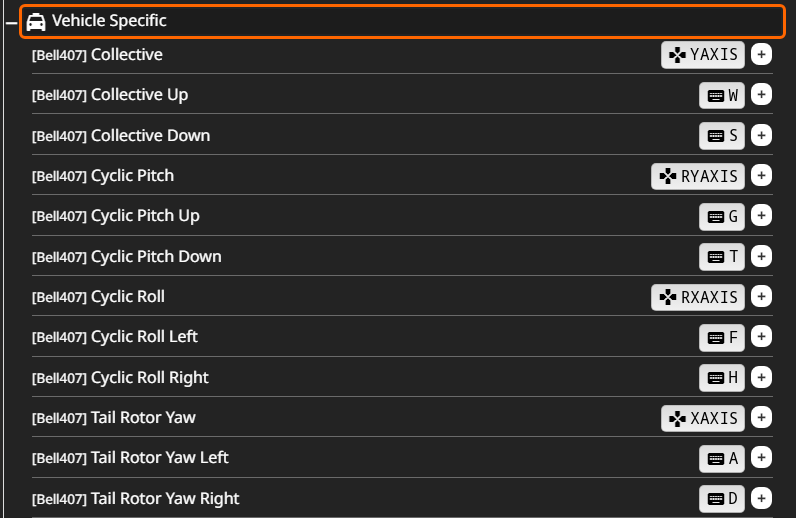Click the Vehicle Specific car icon
Image resolution: width=796 pixels, height=518 pixels.
(x=36, y=22)
